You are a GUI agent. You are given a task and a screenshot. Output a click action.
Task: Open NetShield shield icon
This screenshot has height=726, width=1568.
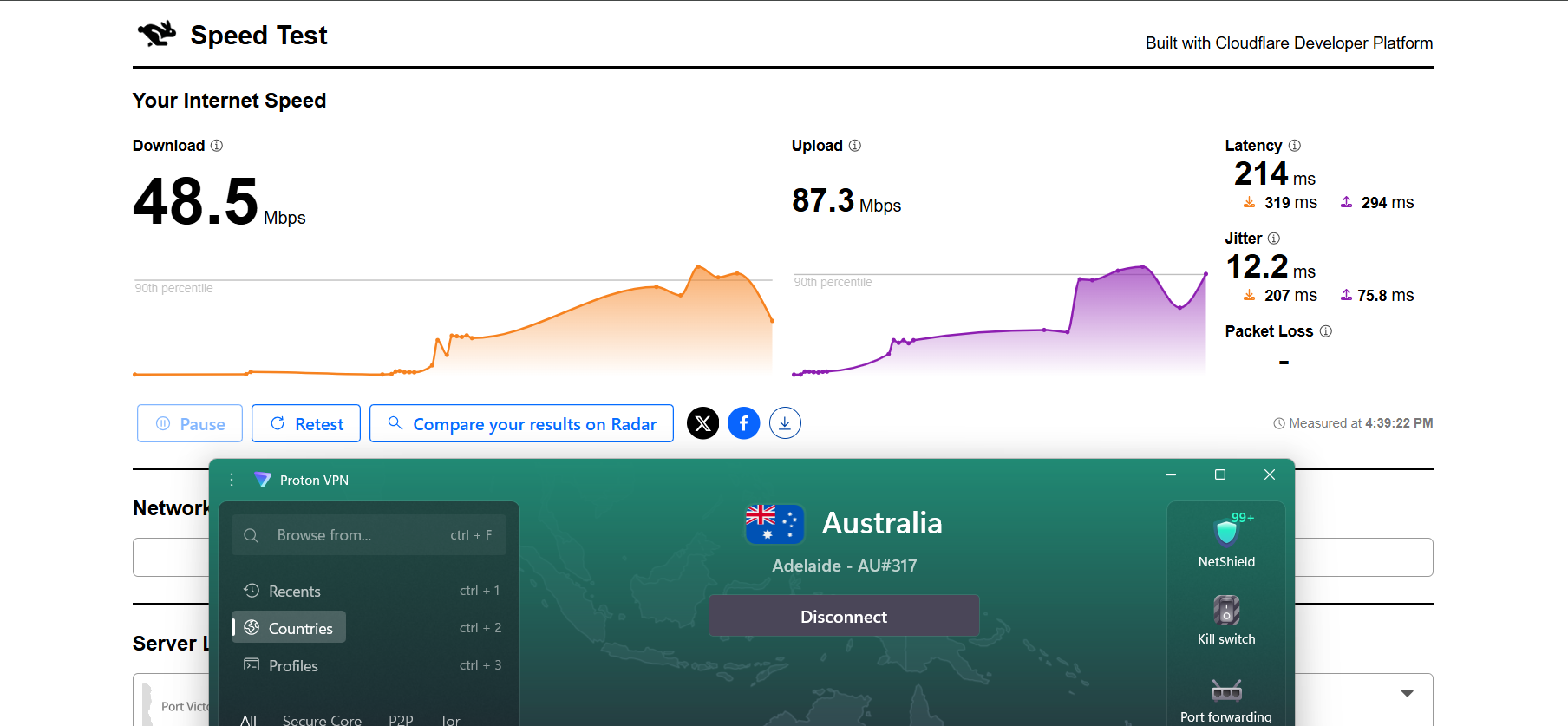[1226, 531]
